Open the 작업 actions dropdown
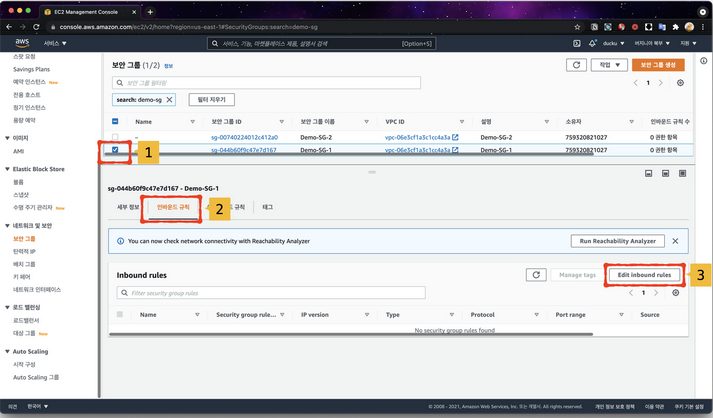Viewport: 713px width, 418px height. coord(607,65)
